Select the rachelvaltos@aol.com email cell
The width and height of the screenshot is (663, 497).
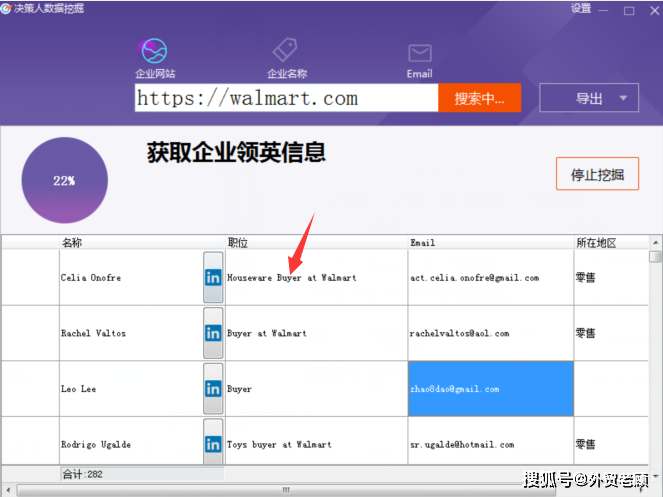[x=490, y=333]
